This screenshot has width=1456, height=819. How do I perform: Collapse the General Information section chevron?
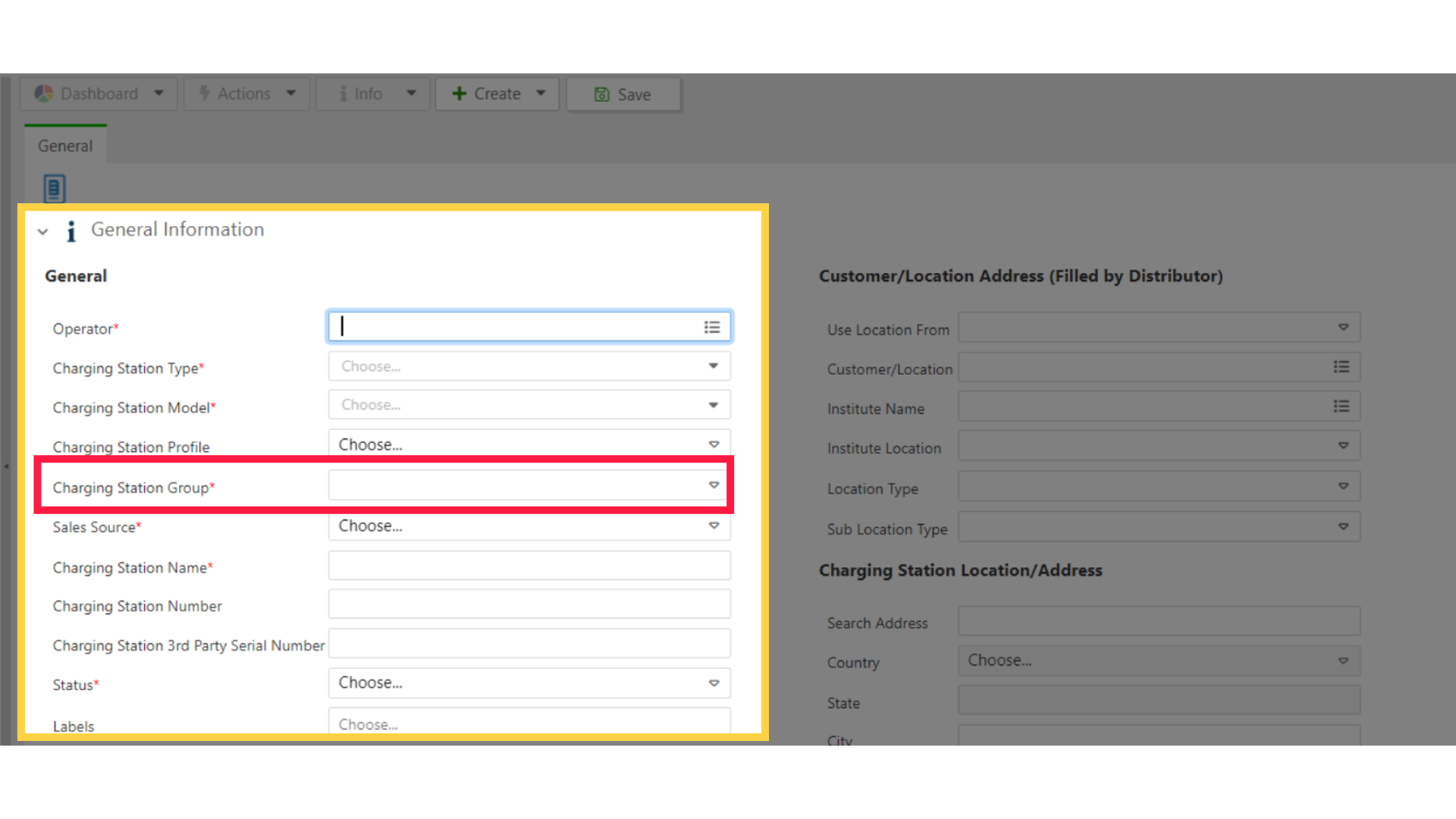[x=42, y=231]
